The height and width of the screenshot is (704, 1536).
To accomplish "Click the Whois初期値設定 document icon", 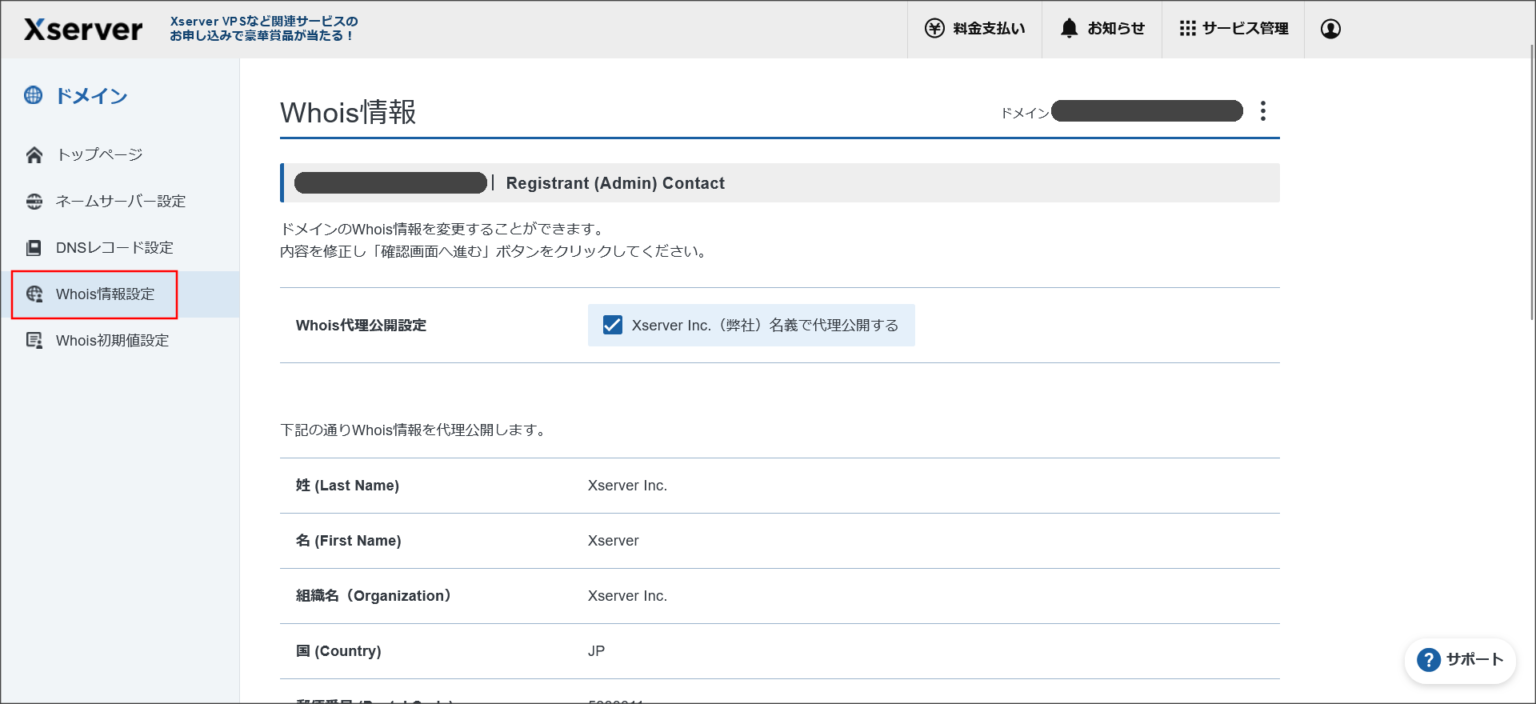I will coord(32,340).
